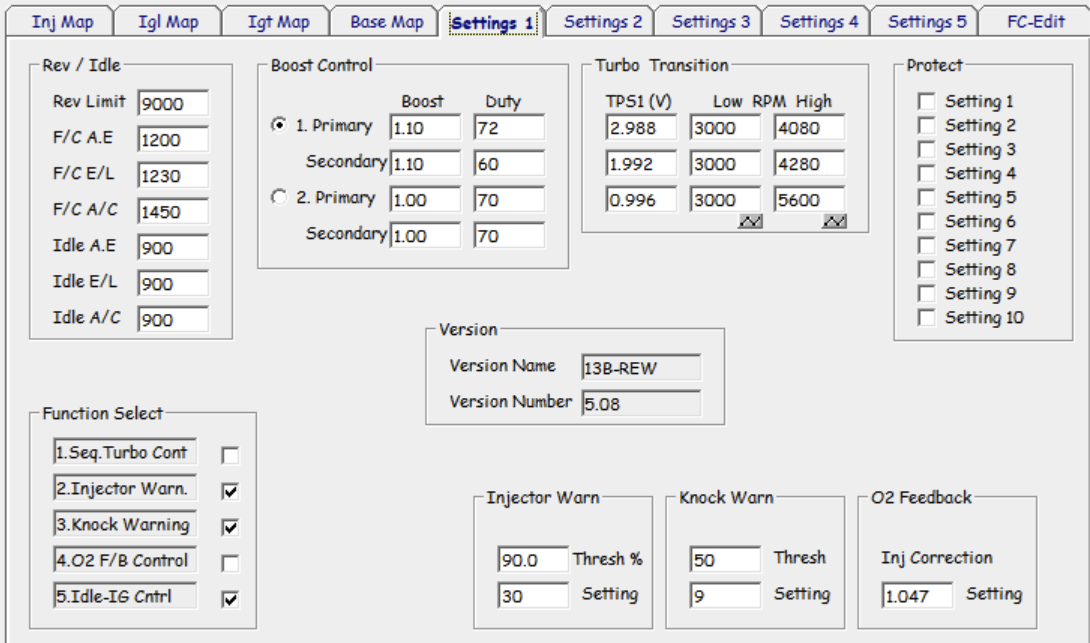Click the O2 Feedback Inj Correction field
This screenshot has width=1090, height=643.
point(917,597)
